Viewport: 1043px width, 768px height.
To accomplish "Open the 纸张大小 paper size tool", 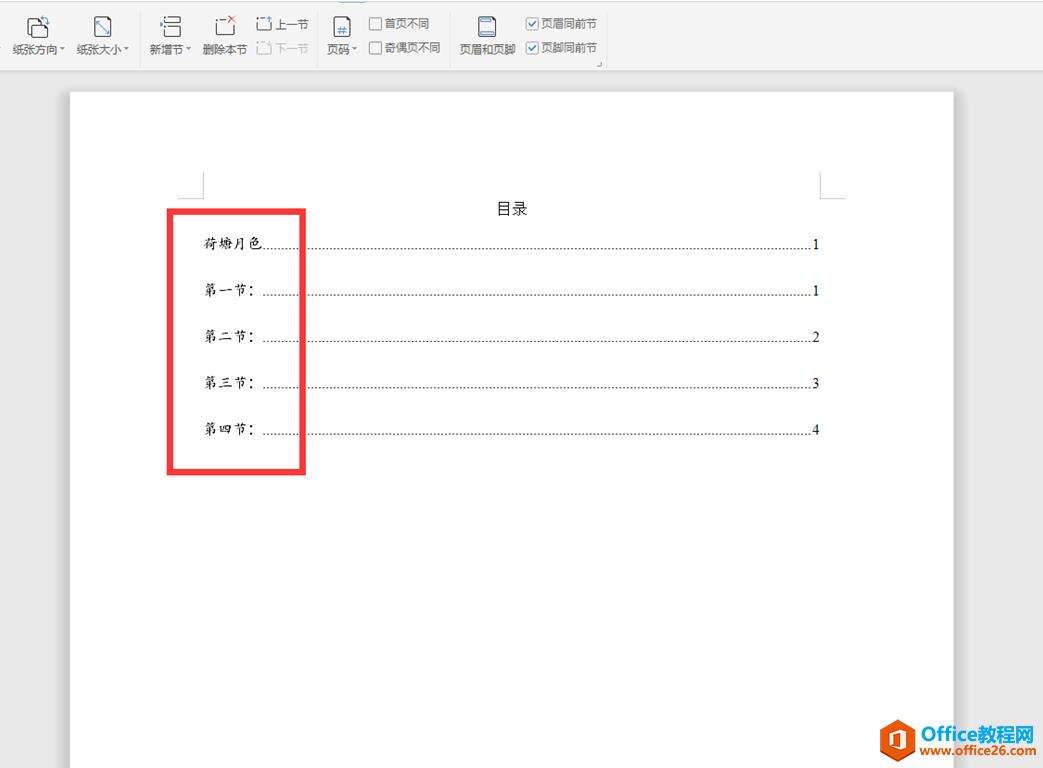I will pos(102,36).
